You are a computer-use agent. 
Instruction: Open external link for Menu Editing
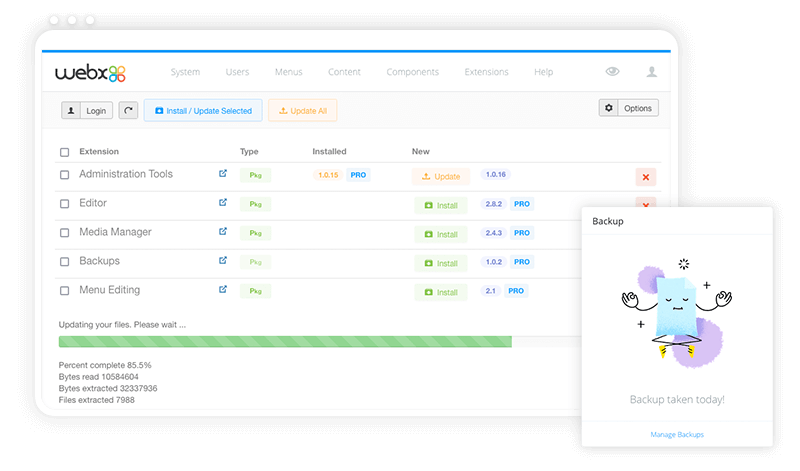click(x=223, y=290)
